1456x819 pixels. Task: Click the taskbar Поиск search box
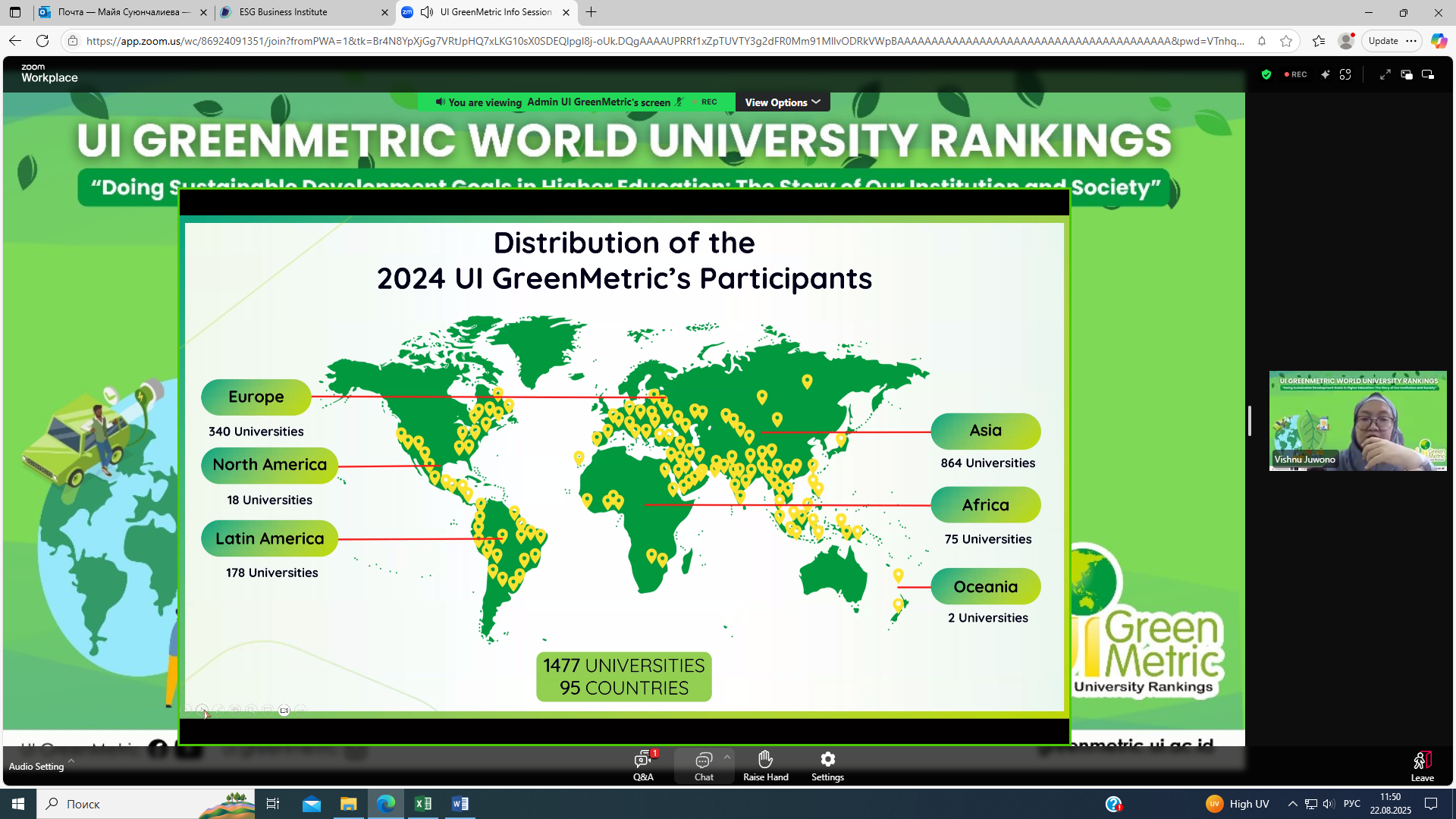[x=146, y=804]
